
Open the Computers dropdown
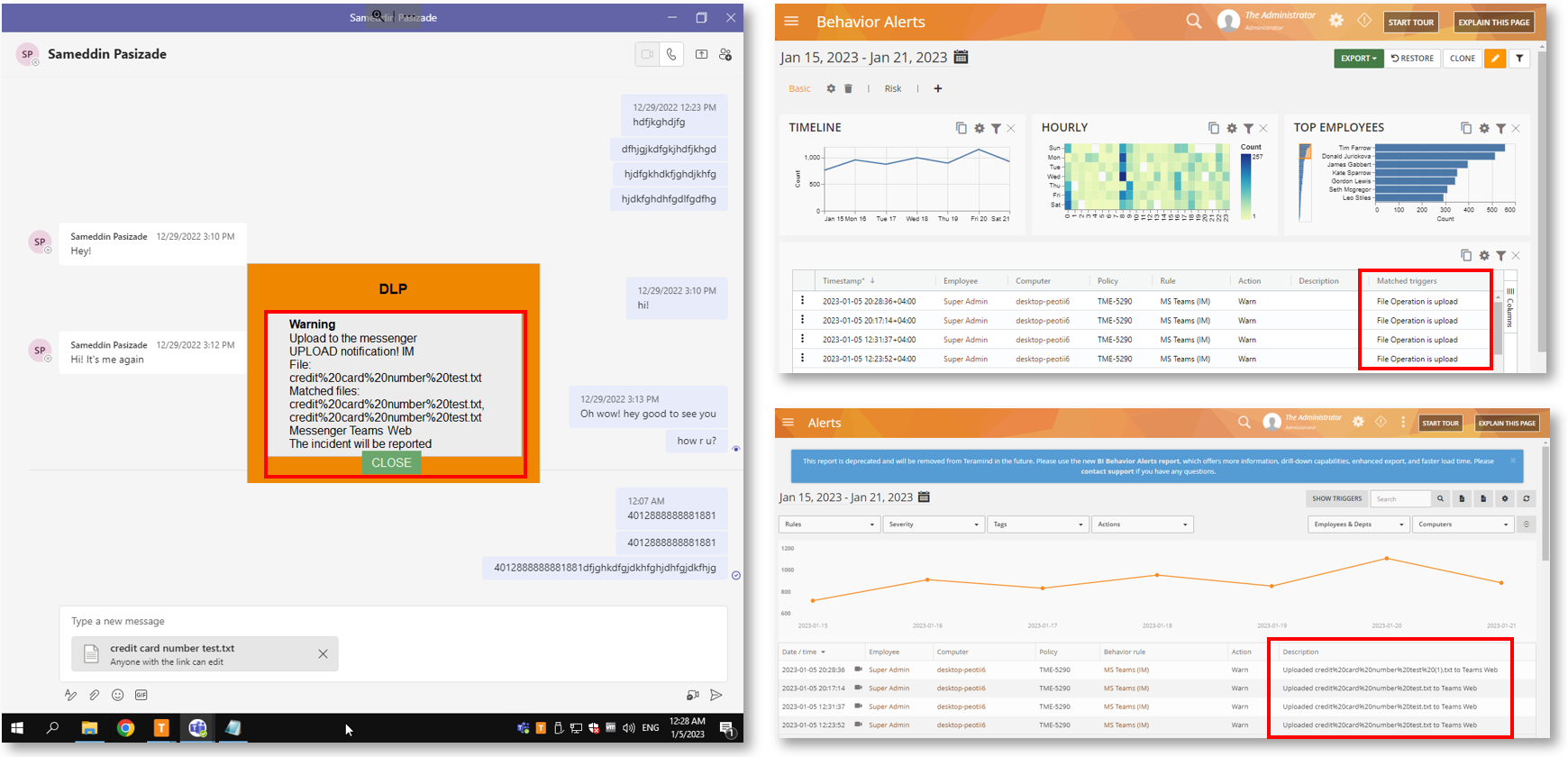[x=1463, y=524]
